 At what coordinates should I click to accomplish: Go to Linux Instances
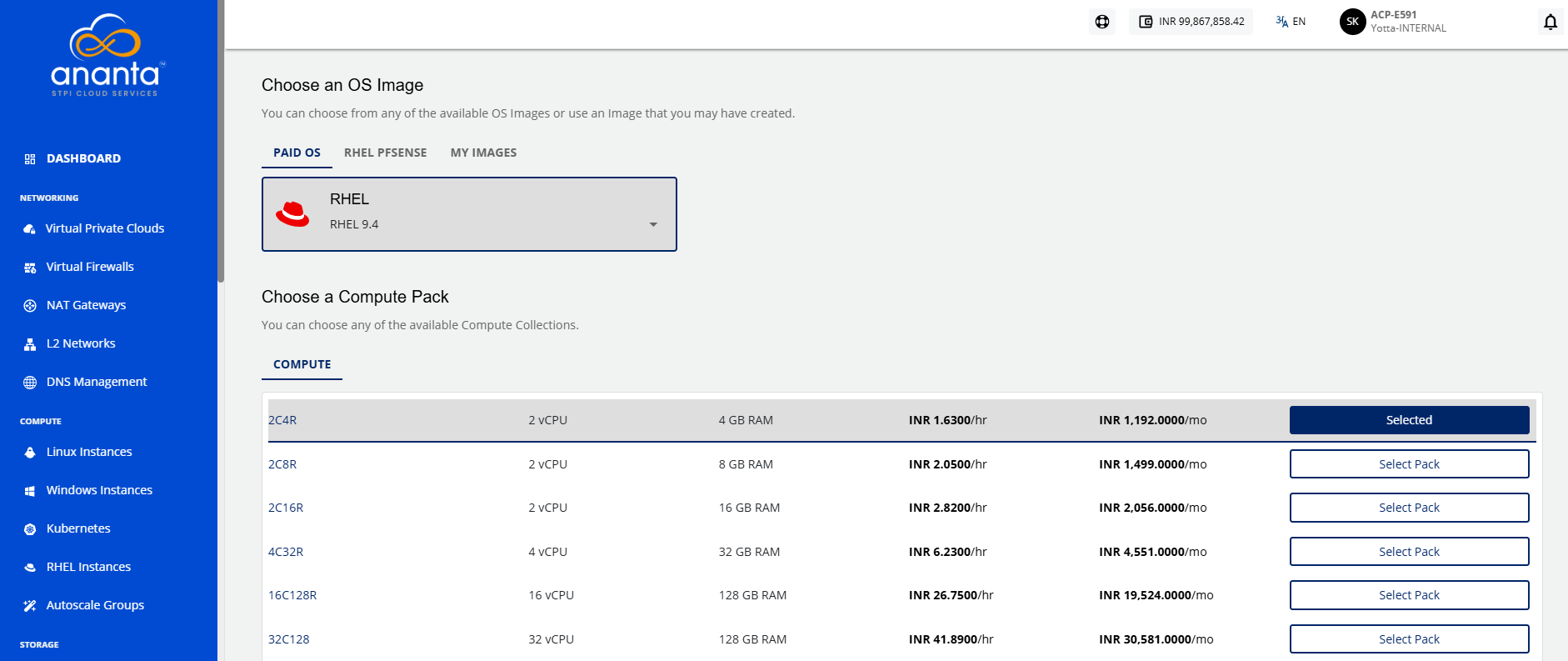(x=89, y=452)
